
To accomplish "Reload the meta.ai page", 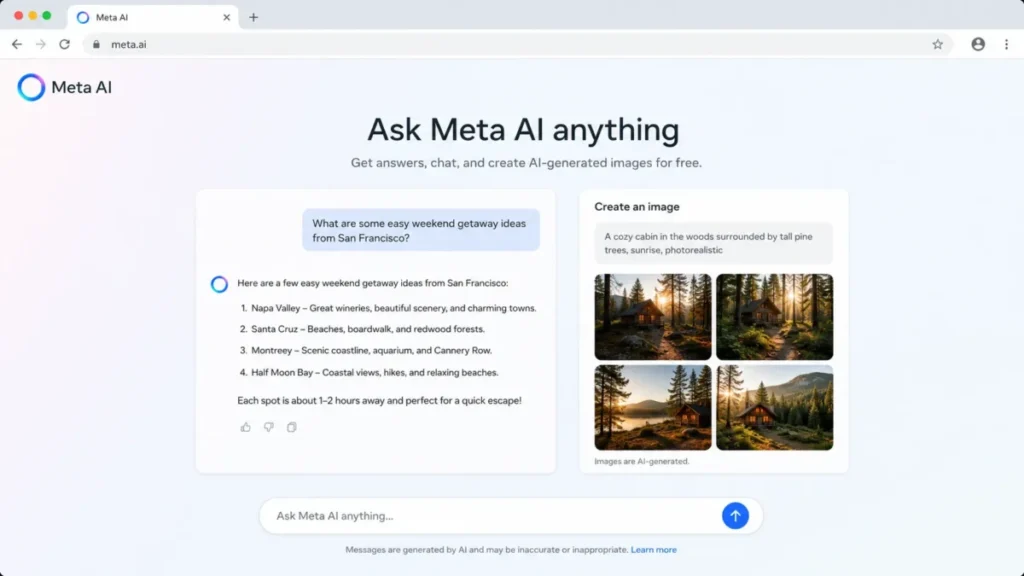I will pyautogui.click(x=65, y=44).
